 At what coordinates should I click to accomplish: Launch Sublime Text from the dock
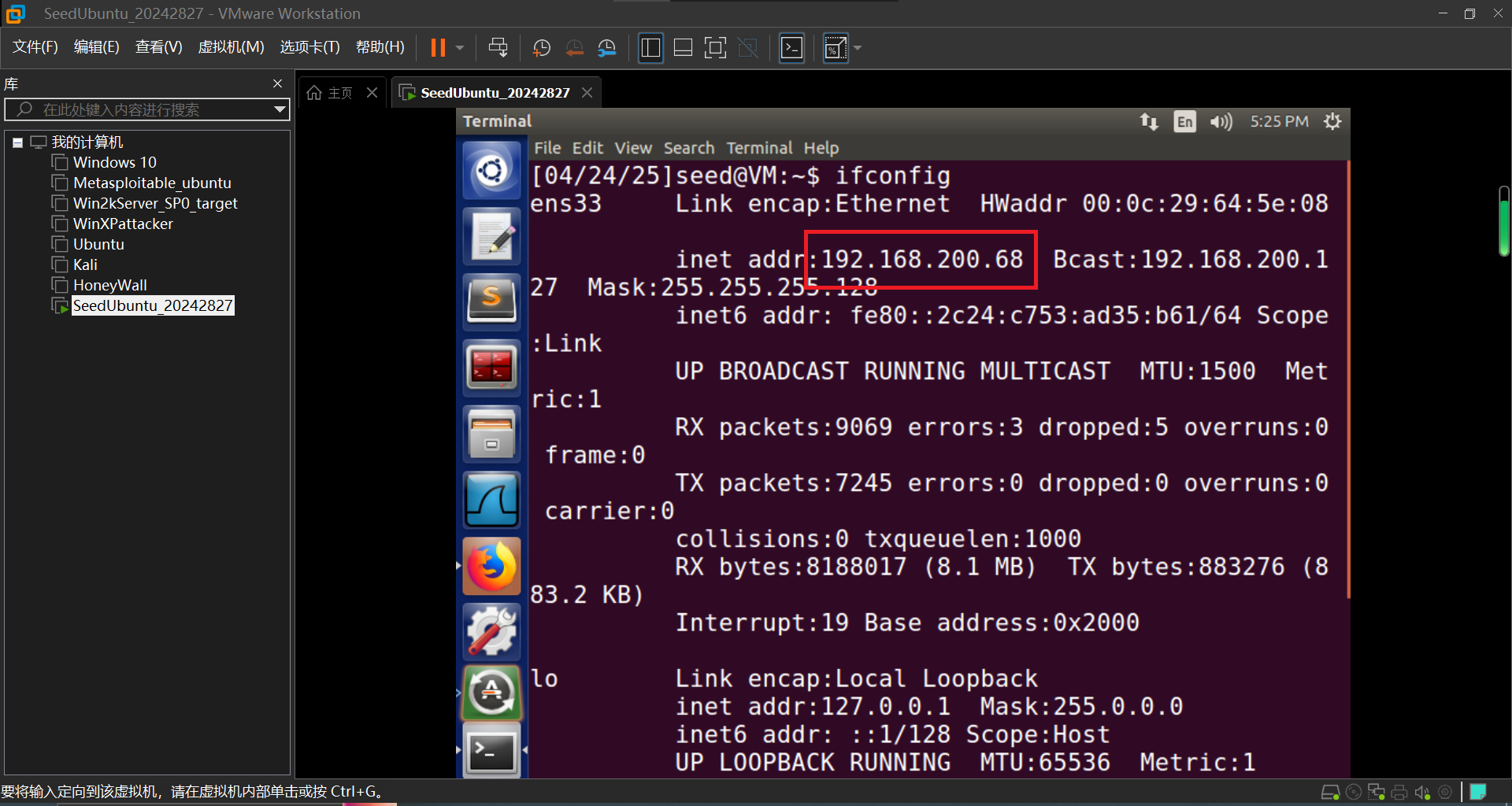[x=491, y=301]
